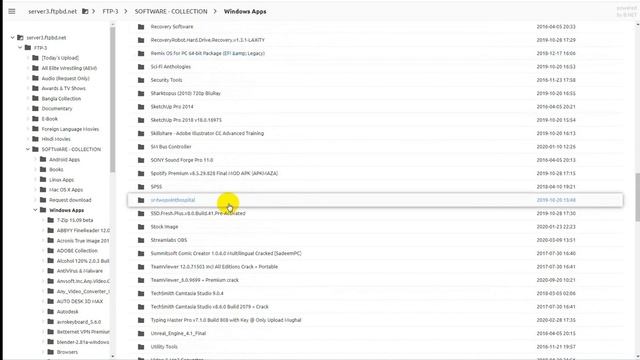Open Skillshare Adobe Illustrator CC Advanced Training
The height and width of the screenshot is (360, 640).
[x=207, y=133]
